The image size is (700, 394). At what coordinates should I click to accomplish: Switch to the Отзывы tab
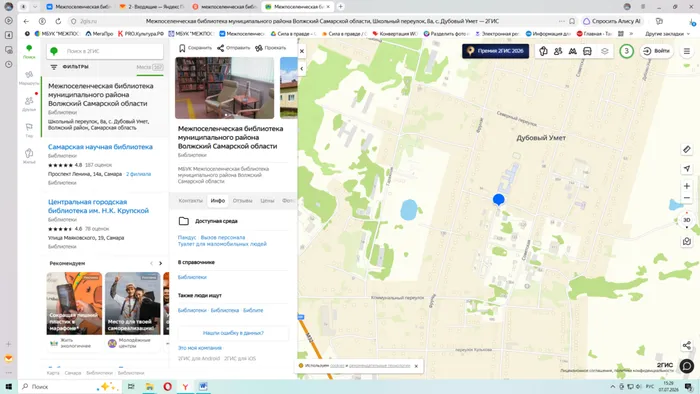coord(242,201)
